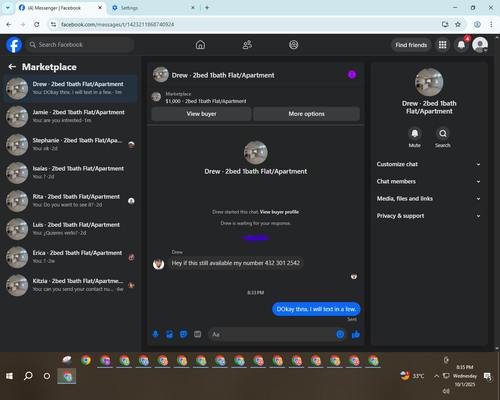500x400 pixels.
Task: Click the Find friends button
Action: coord(411,45)
